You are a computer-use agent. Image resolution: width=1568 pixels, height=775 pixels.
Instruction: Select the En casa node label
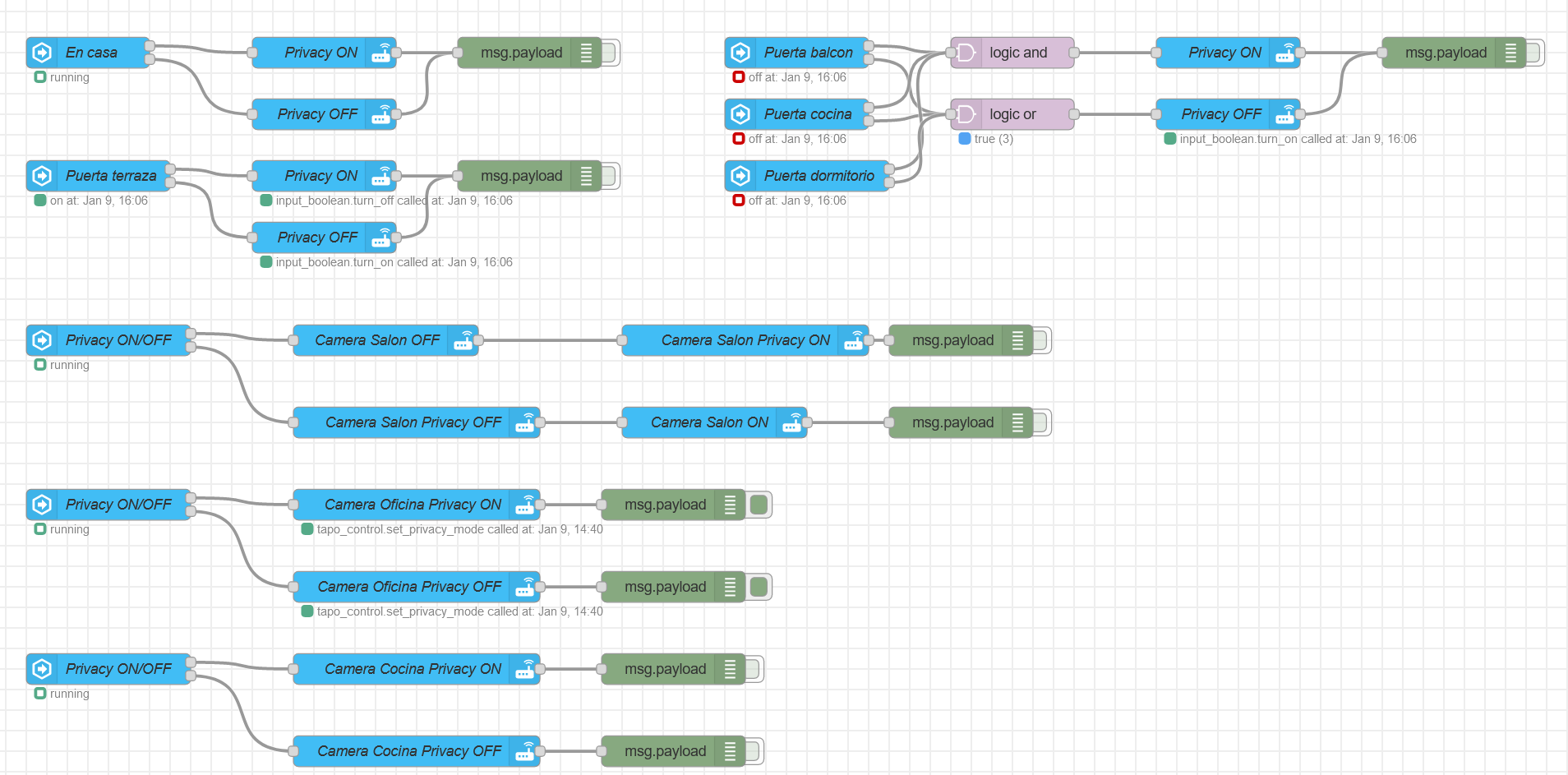pos(91,53)
